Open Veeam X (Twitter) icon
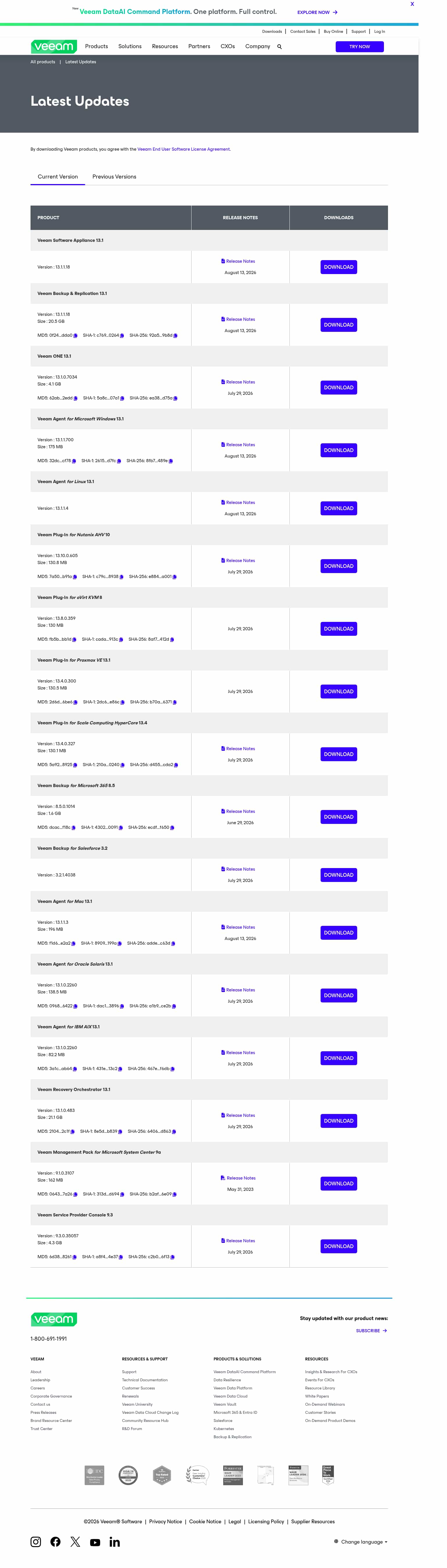The width and height of the screenshot is (447, 1568). coord(76,1542)
